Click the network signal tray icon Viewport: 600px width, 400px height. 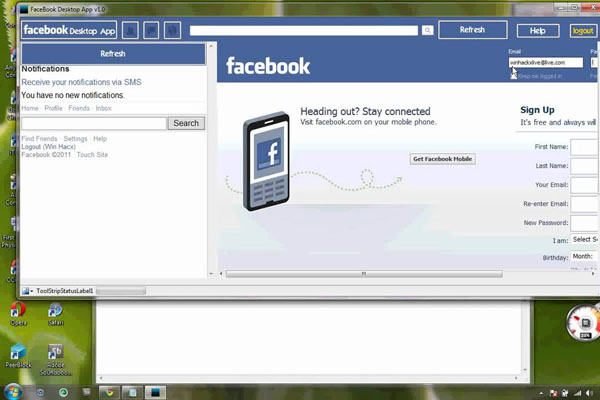point(577,393)
